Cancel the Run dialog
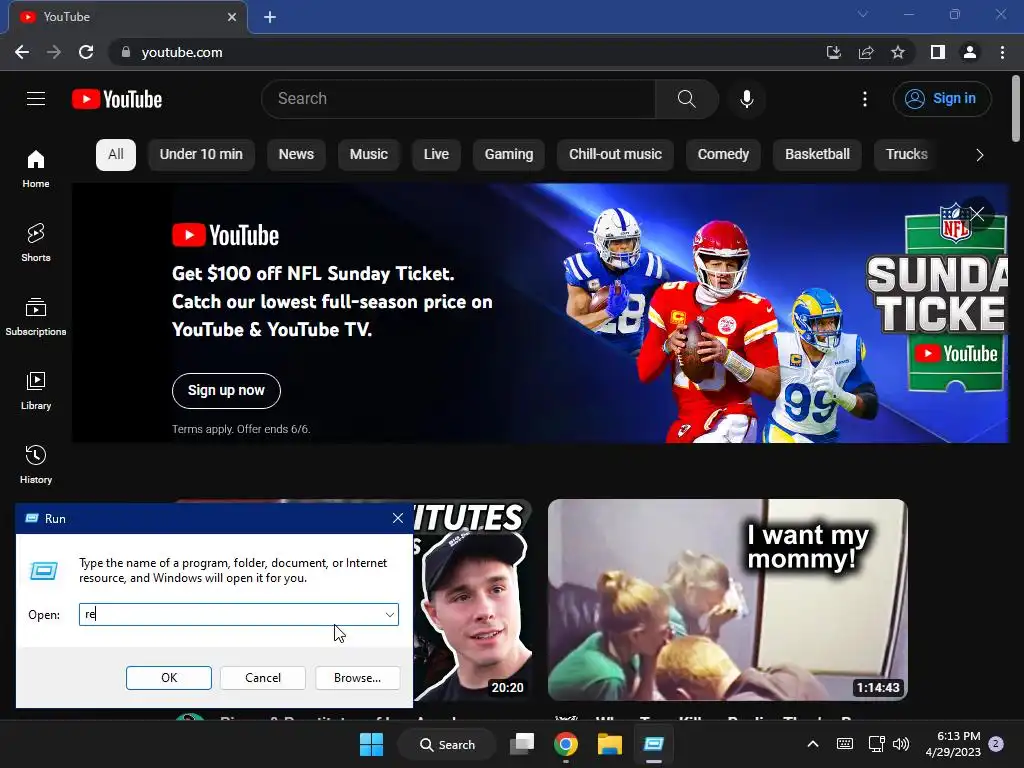 tap(263, 678)
